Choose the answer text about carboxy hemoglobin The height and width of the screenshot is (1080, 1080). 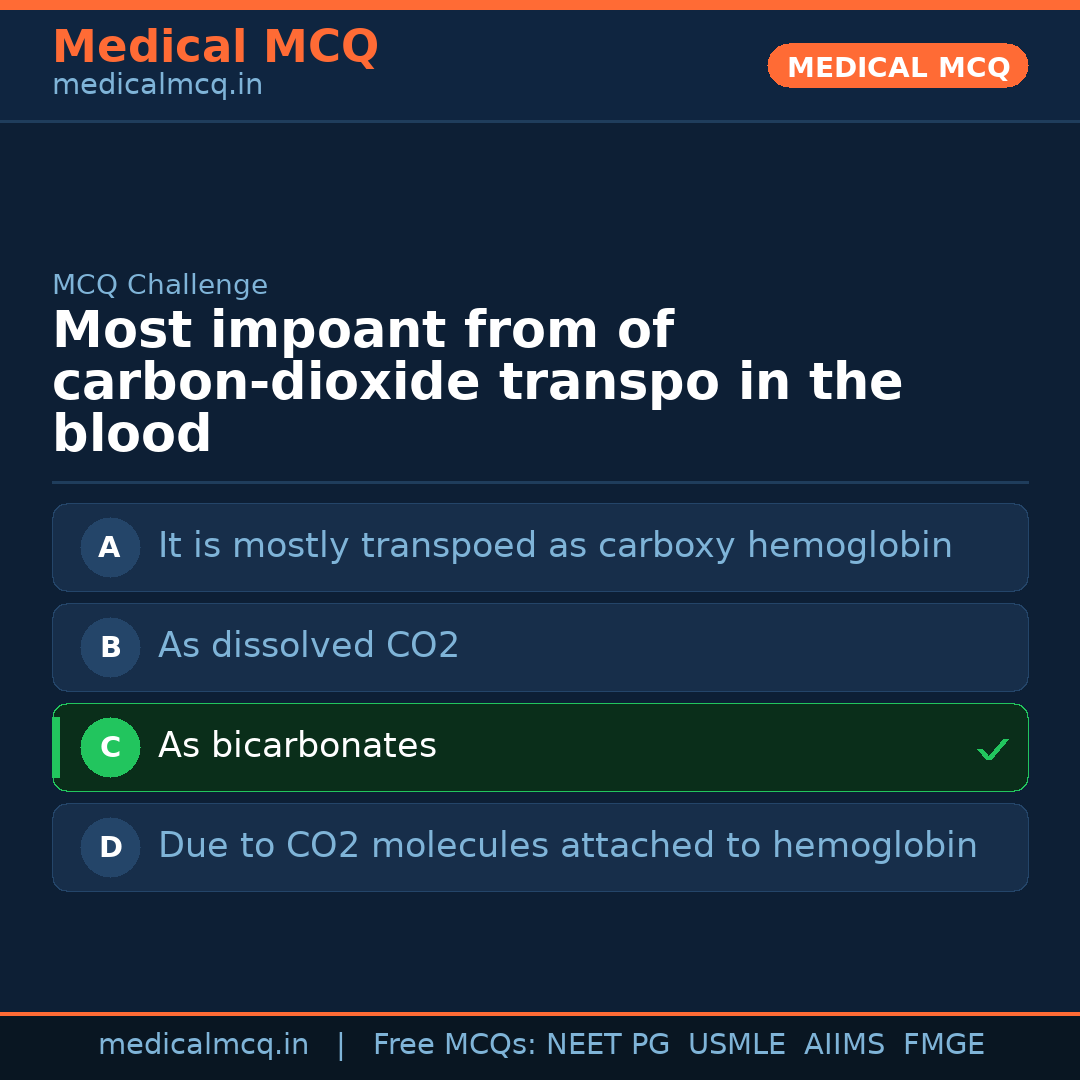(555, 546)
